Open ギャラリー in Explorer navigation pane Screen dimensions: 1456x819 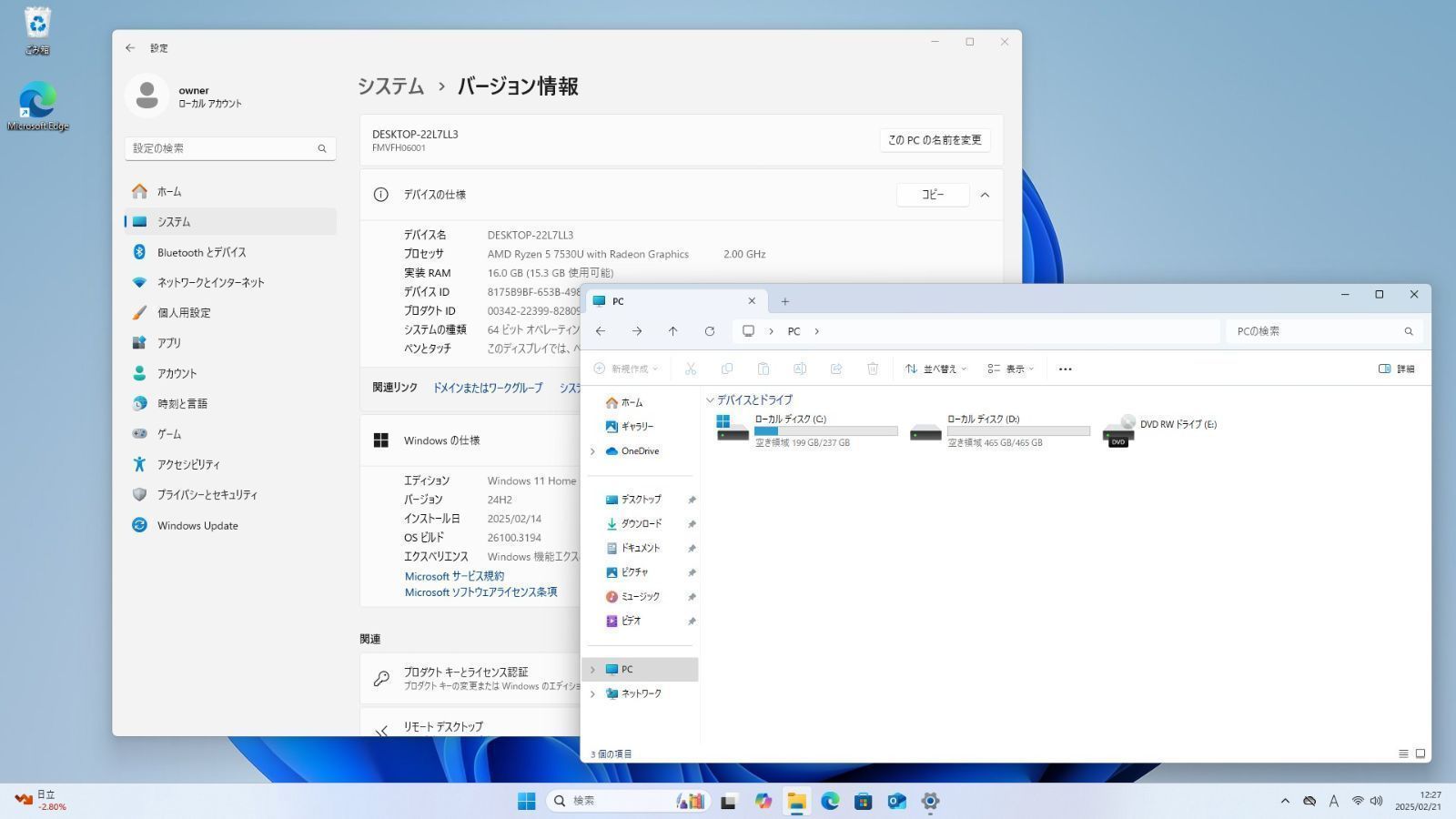tap(637, 427)
